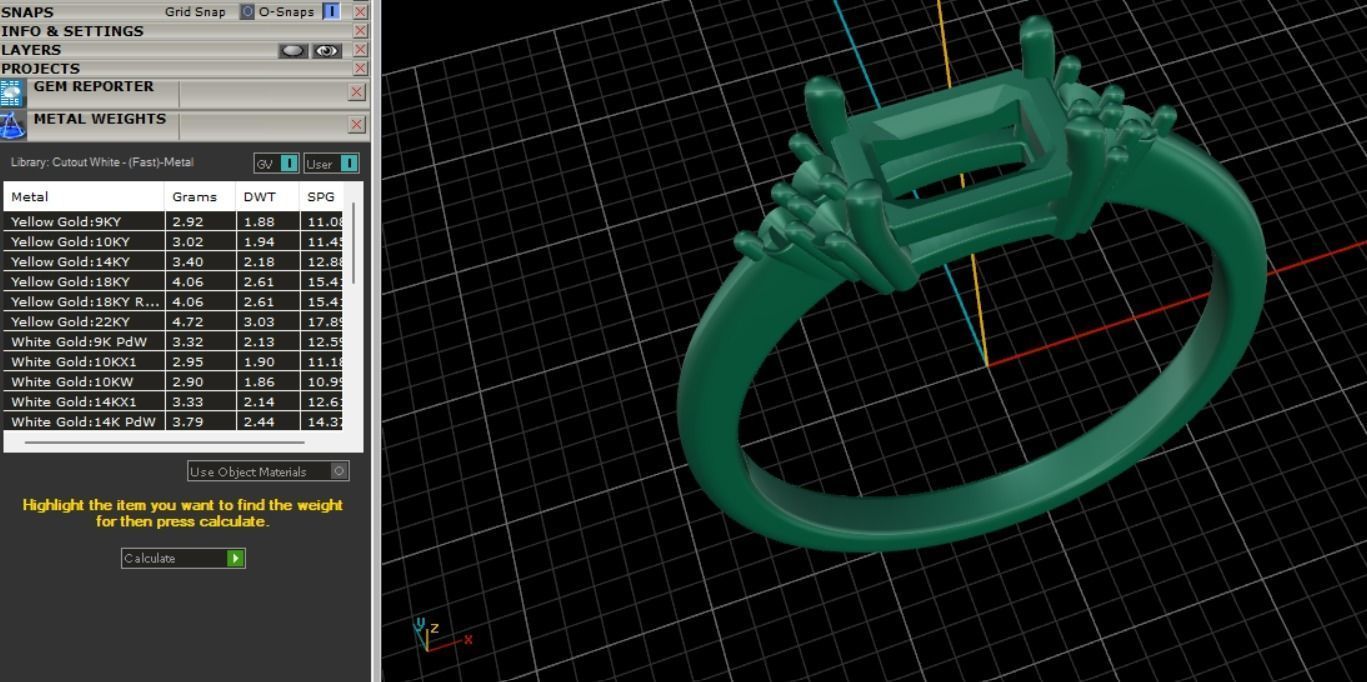The image size is (1367, 682).
Task: Click the 2.92 grams value cell
Action: pos(200,221)
